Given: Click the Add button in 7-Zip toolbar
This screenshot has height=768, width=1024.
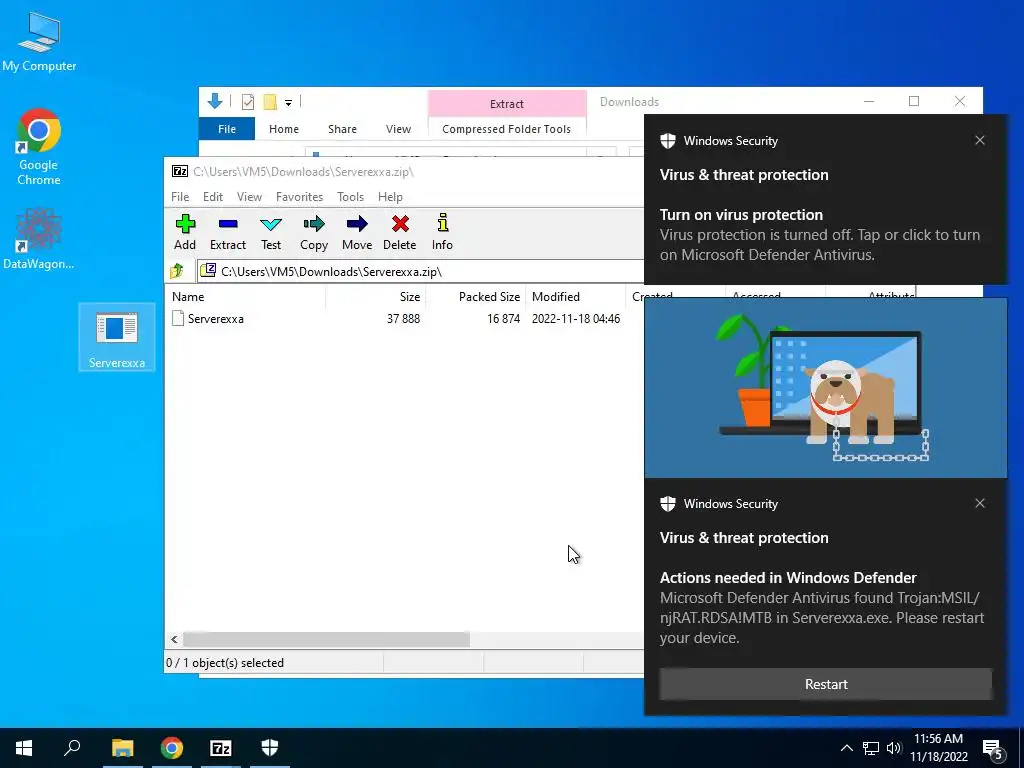Looking at the screenshot, I should click(185, 232).
